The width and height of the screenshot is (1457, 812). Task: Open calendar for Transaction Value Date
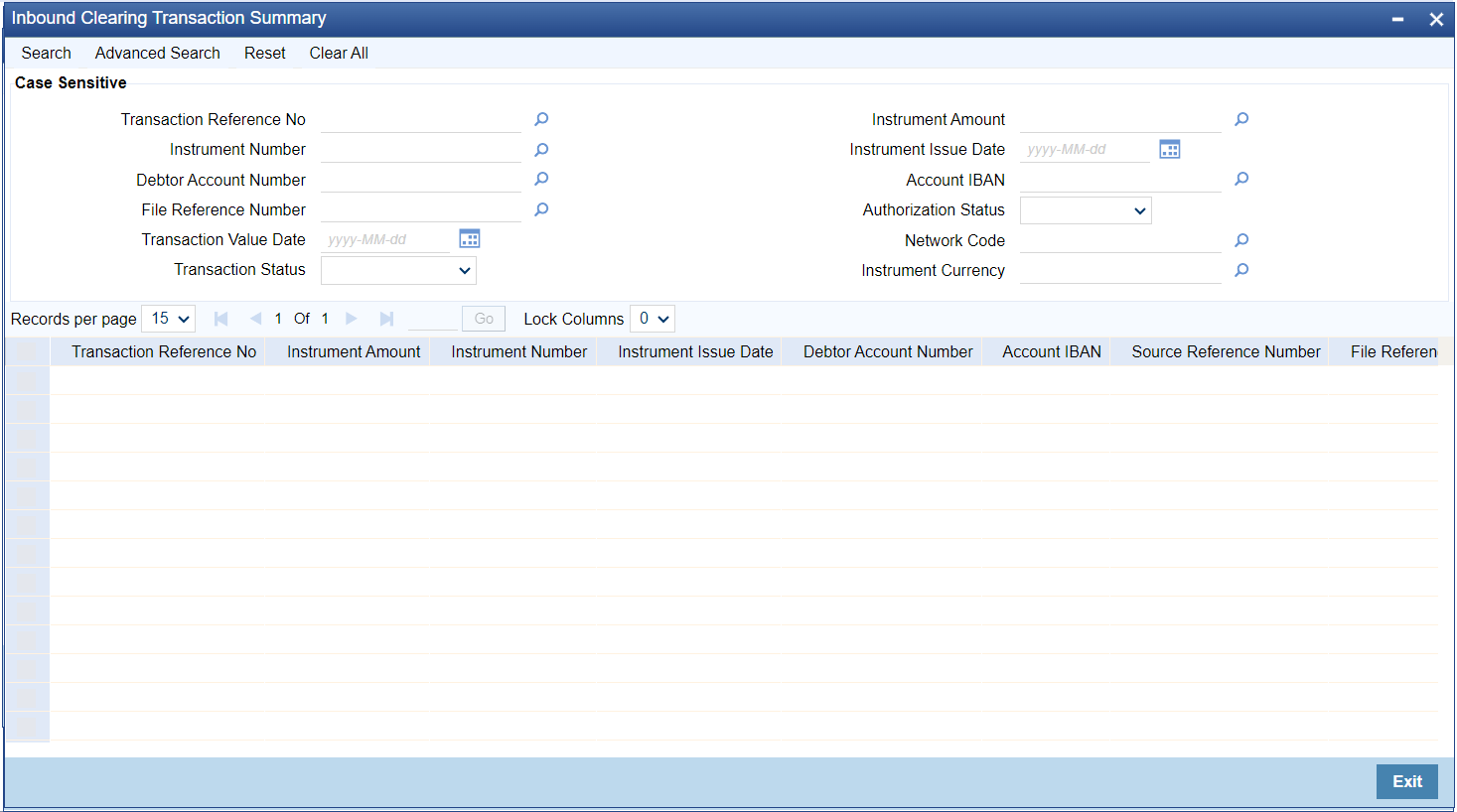(470, 238)
